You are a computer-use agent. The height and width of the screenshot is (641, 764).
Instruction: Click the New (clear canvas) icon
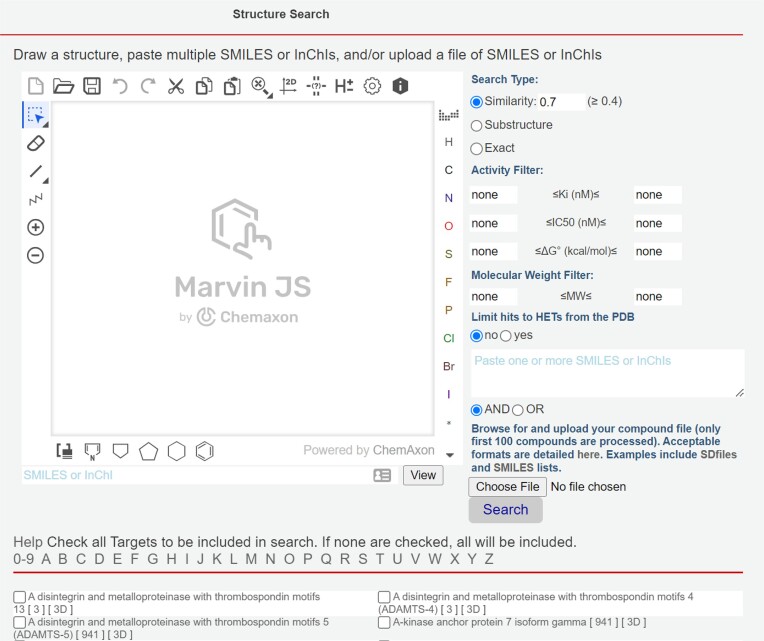pyautogui.click(x=36, y=86)
